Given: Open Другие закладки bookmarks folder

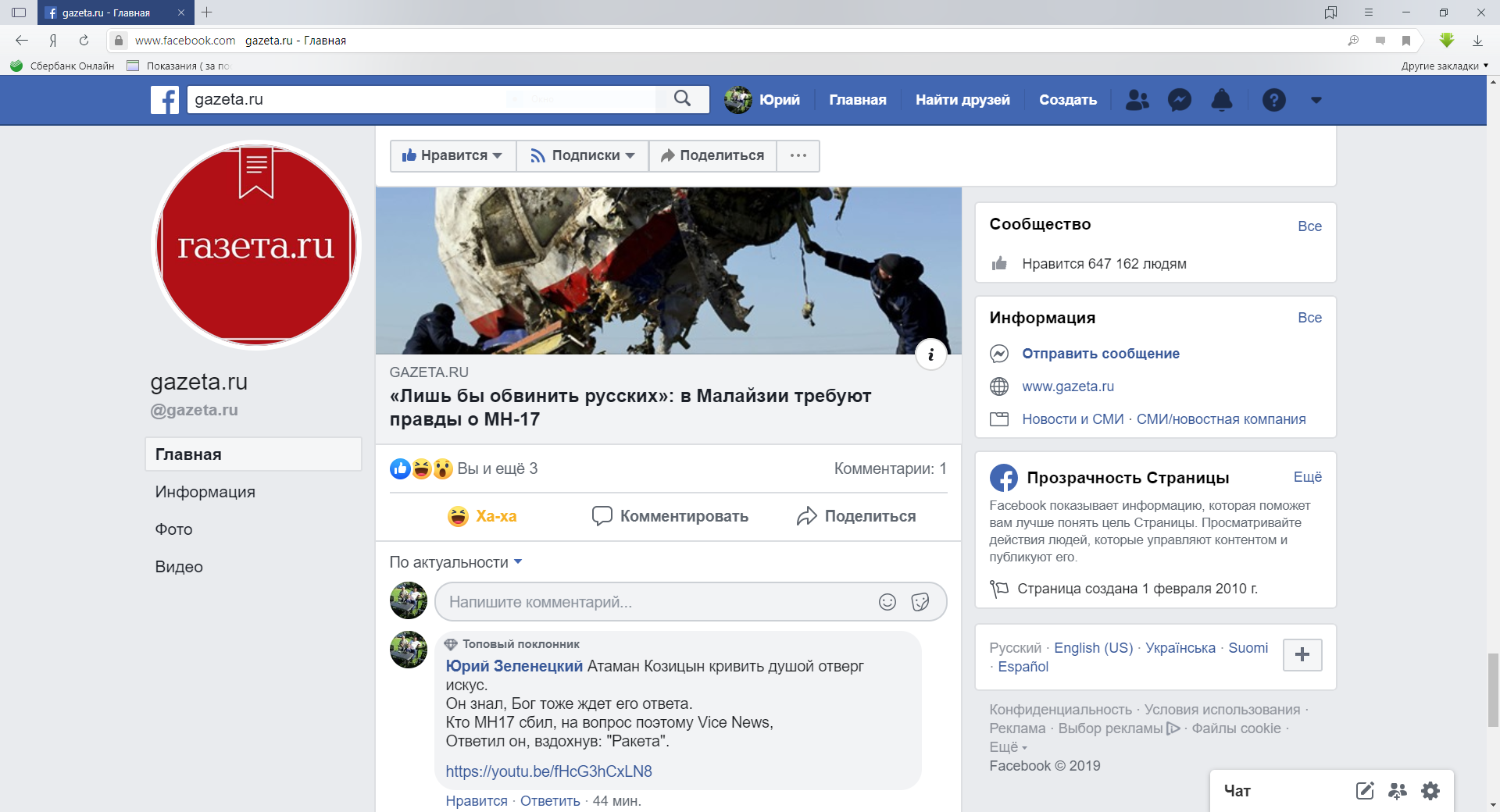Looking at the screenshot, I should (1444, 66).
